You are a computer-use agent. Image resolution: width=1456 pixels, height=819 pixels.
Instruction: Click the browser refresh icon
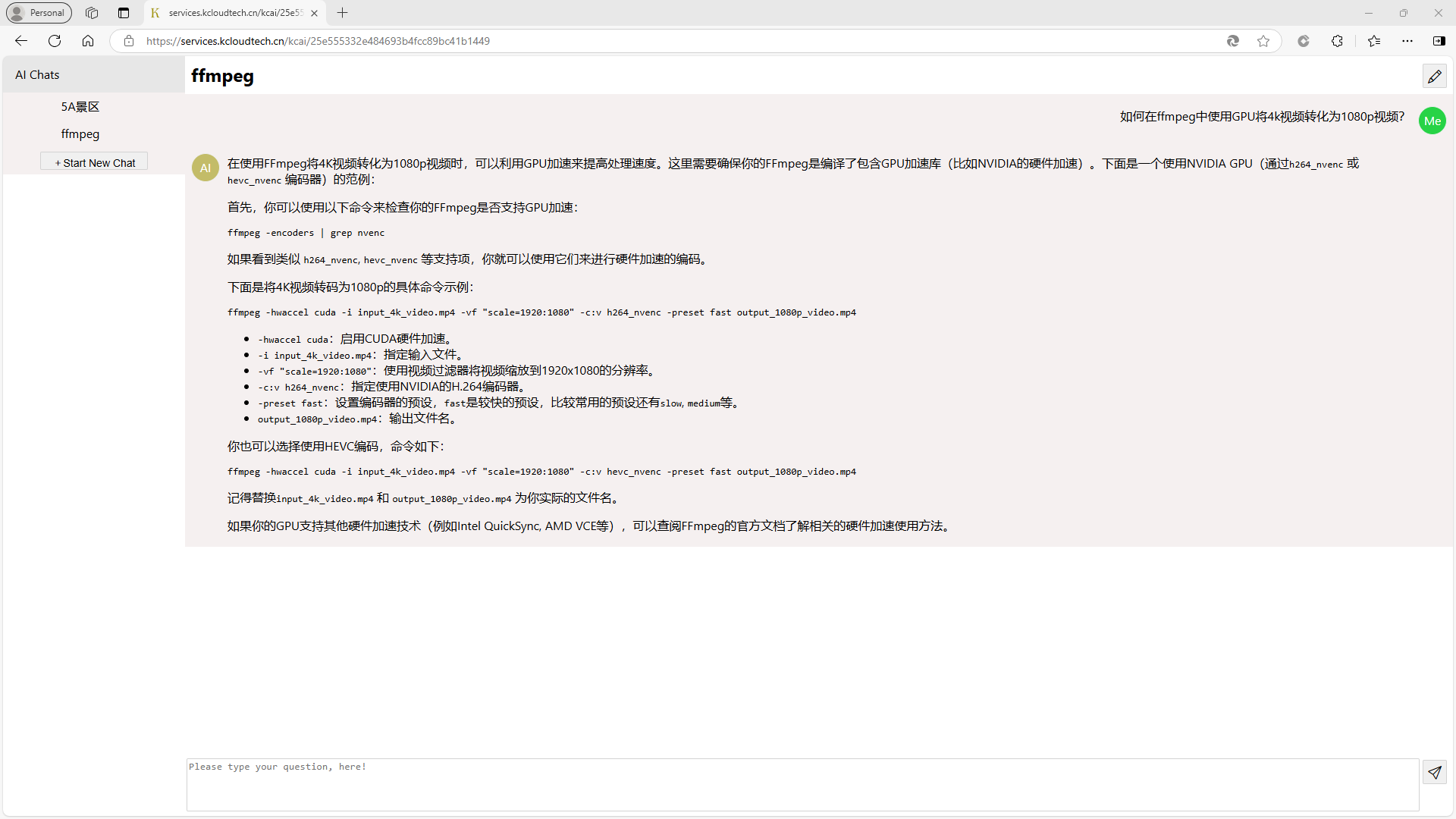click(x=55, y=41)
